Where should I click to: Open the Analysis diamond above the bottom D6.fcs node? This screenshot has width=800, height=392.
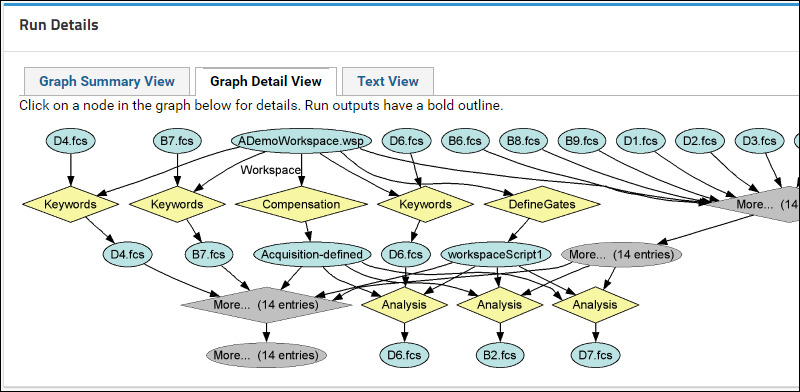404,305
